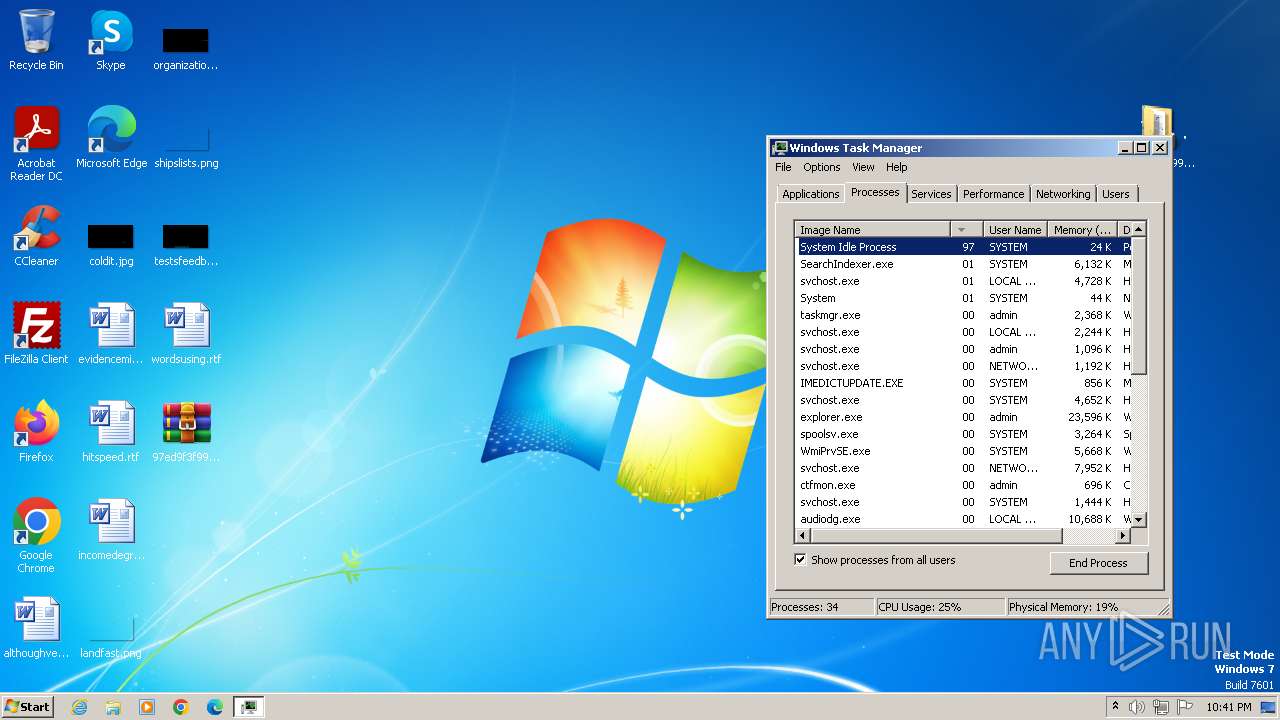1280x720 pixels.
Task: Open the View menu in Task Manager
Action: click(863, 167)
